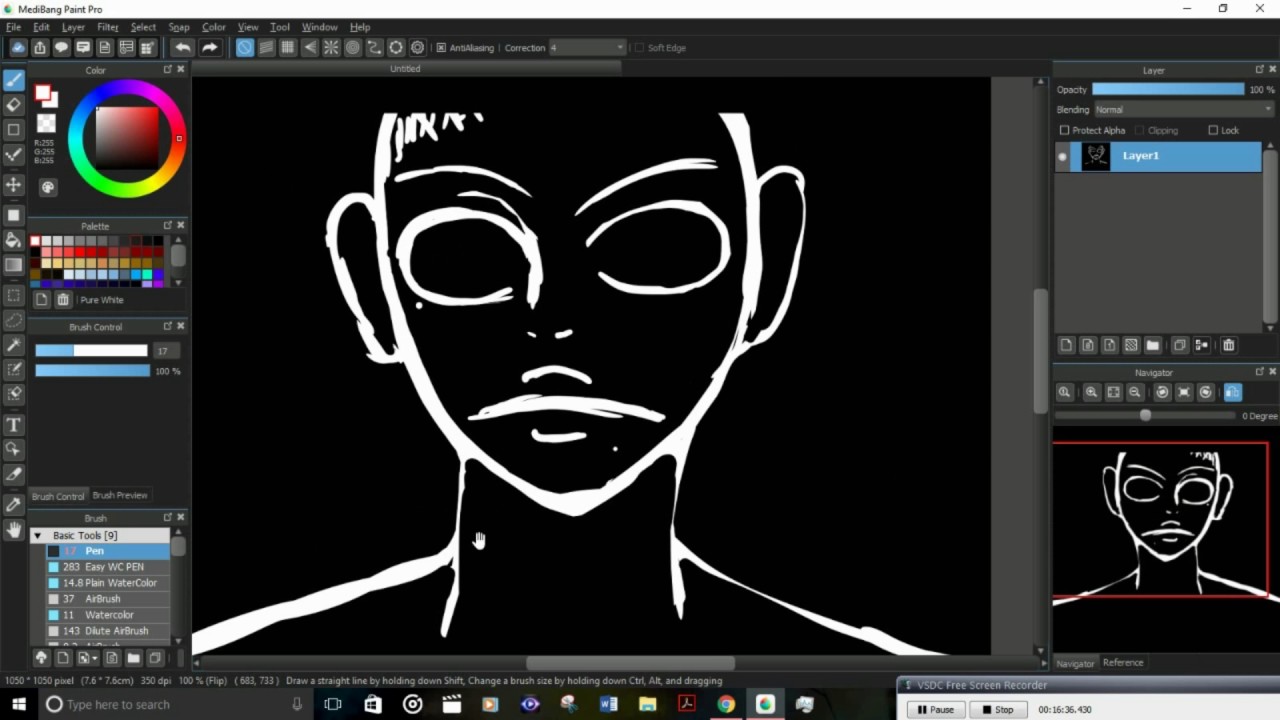Switch to the Brush Preview tab
This screenshot has width=1280, height=720.
pos(120,495)
